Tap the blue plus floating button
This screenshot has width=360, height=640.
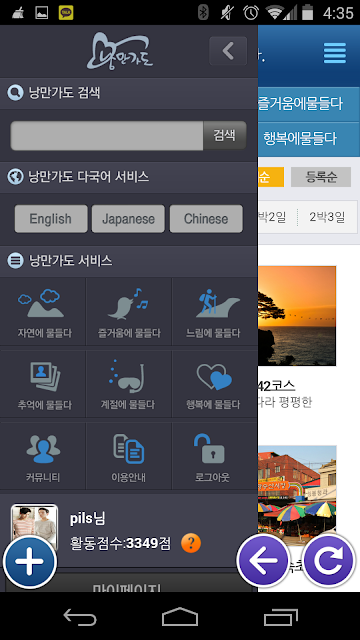coord(30,562)
